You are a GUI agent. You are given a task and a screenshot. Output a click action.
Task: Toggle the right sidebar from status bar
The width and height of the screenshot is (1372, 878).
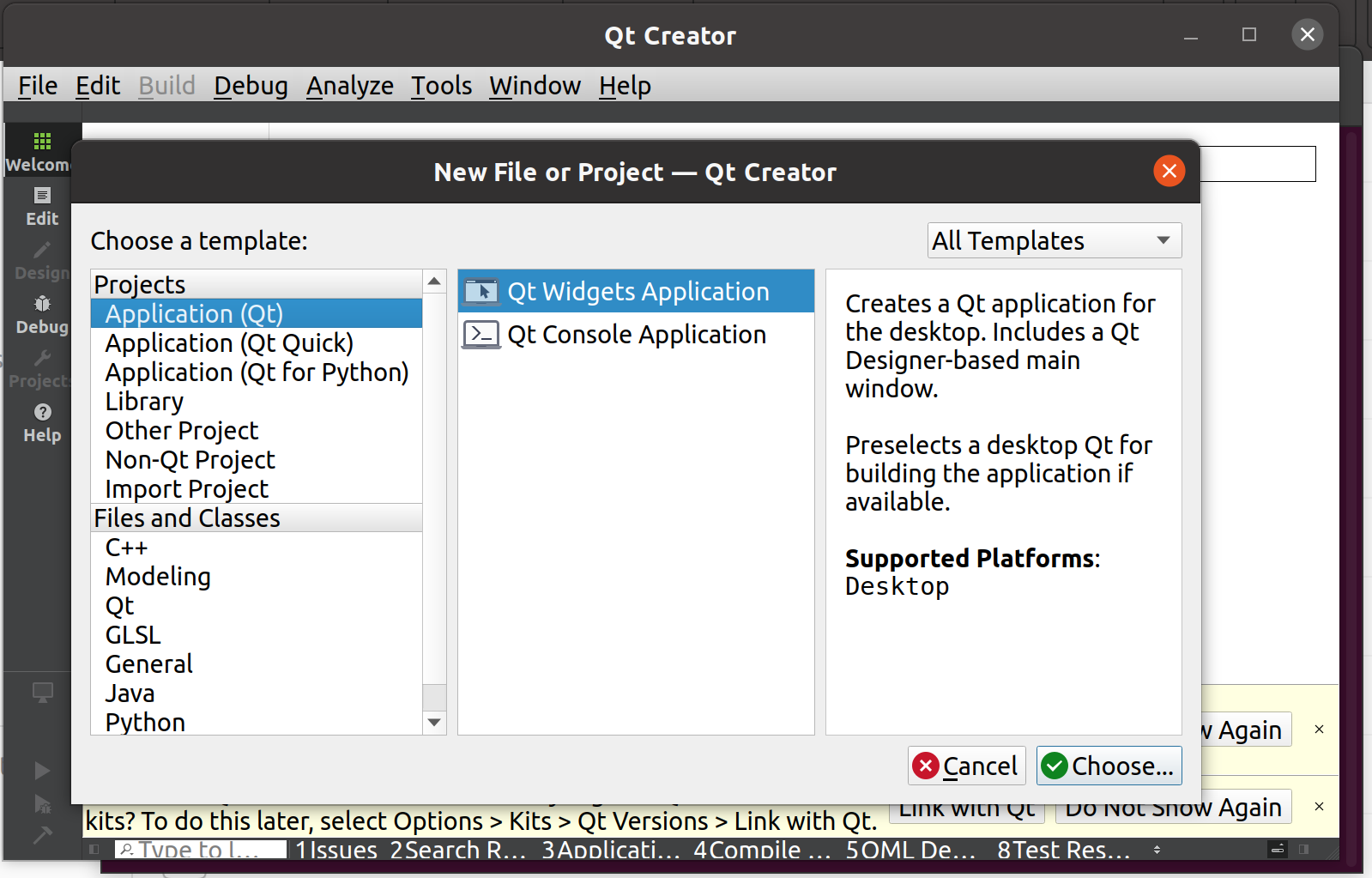(x=1304, y=850)
